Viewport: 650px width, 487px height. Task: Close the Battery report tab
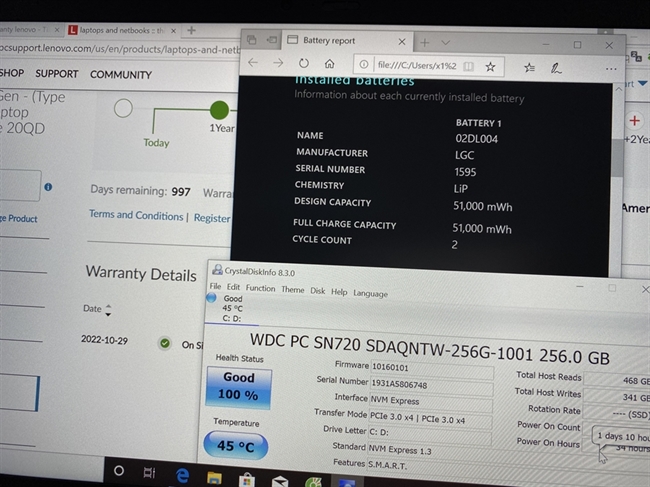click(402, 41)
